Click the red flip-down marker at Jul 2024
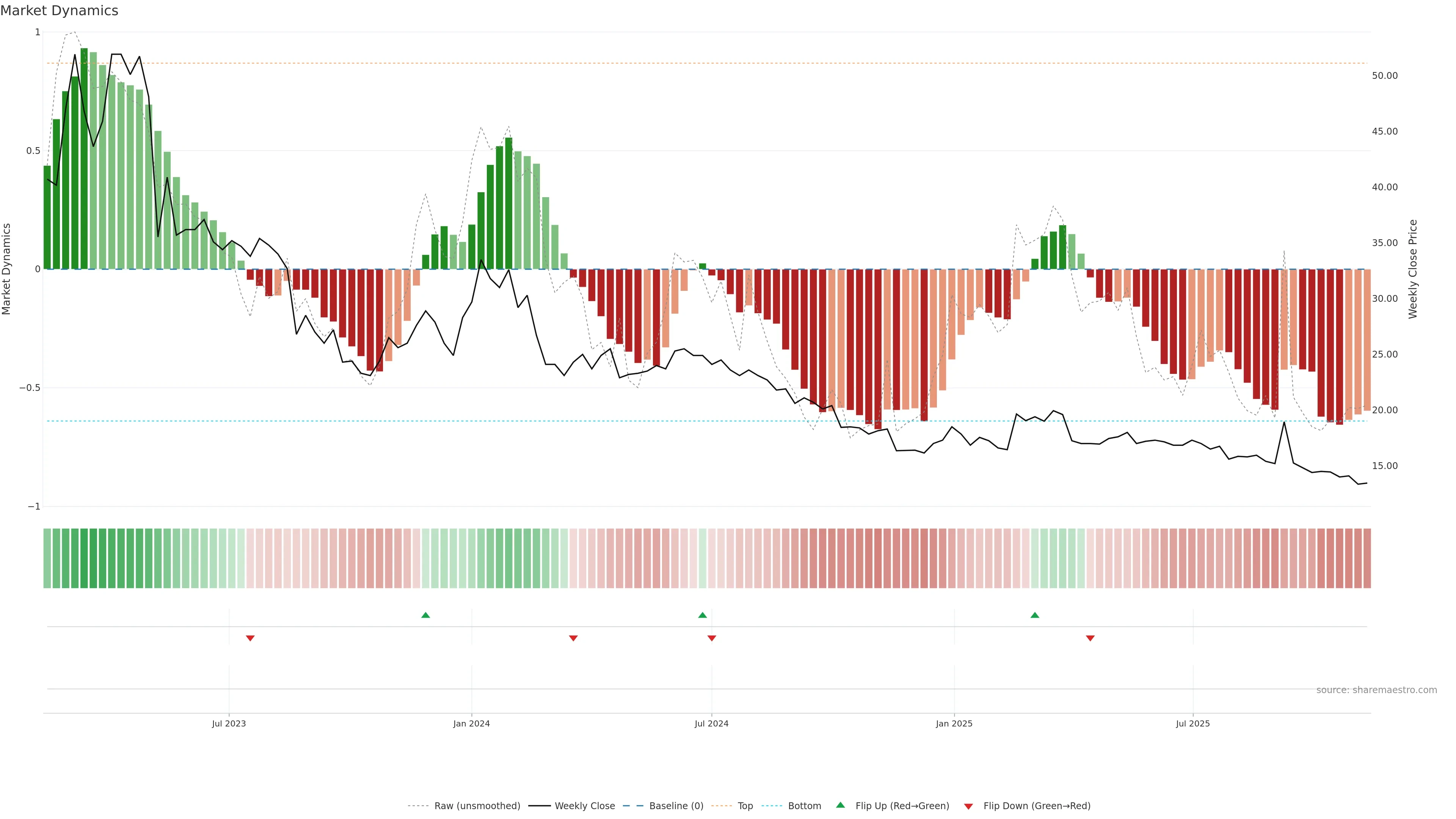1456x819 pixels. pyautogui.click(x=712, y=638)
